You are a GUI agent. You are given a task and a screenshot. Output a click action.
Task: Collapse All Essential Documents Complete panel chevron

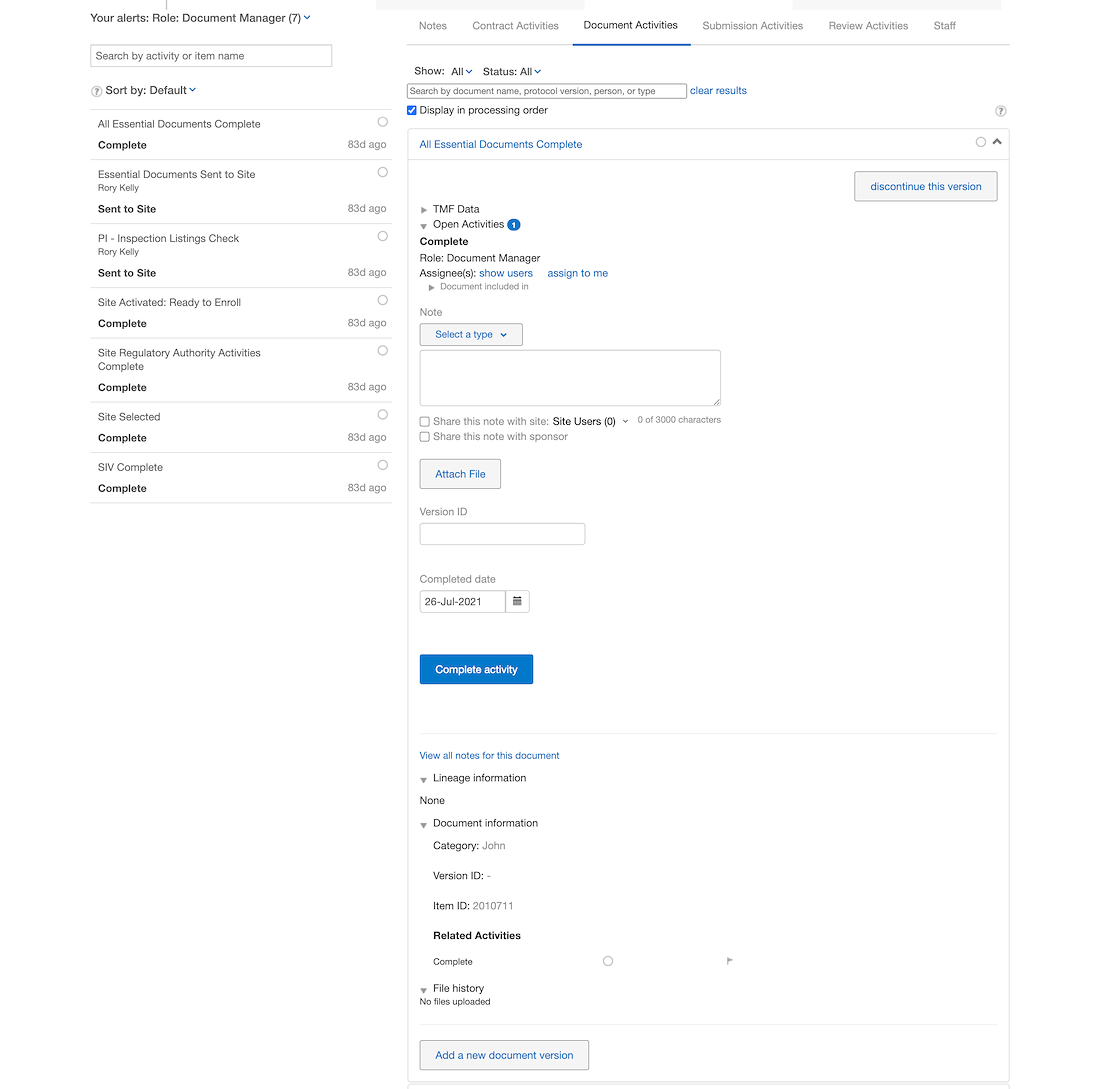point(997,142)
